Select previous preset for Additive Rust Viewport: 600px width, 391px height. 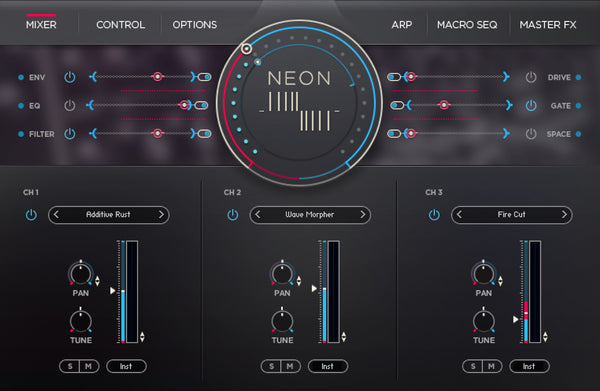[56, 215]
